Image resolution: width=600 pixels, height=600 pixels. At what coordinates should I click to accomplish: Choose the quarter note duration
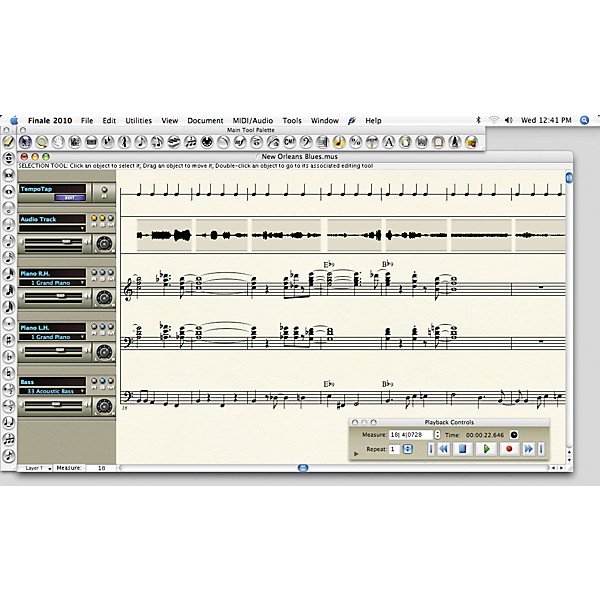8,224
